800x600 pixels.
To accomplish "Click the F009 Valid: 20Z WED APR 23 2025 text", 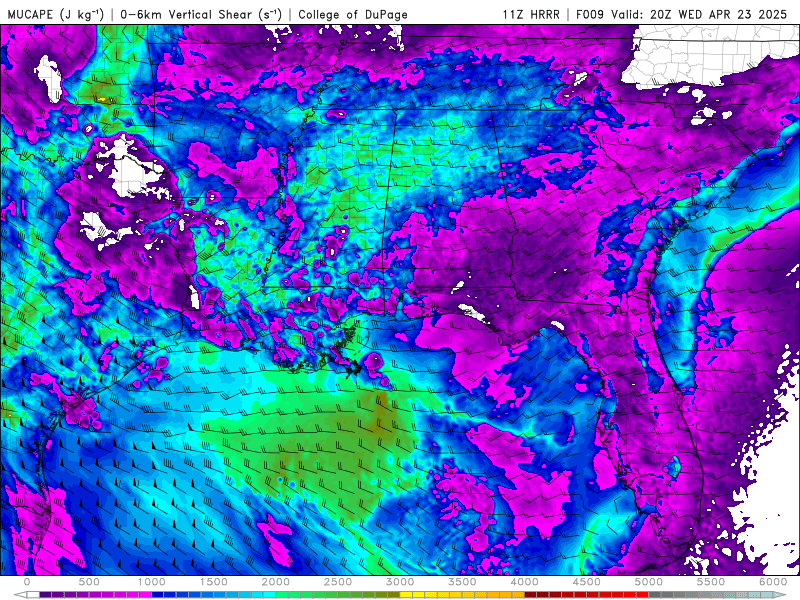I will click(x=682, y=14).
